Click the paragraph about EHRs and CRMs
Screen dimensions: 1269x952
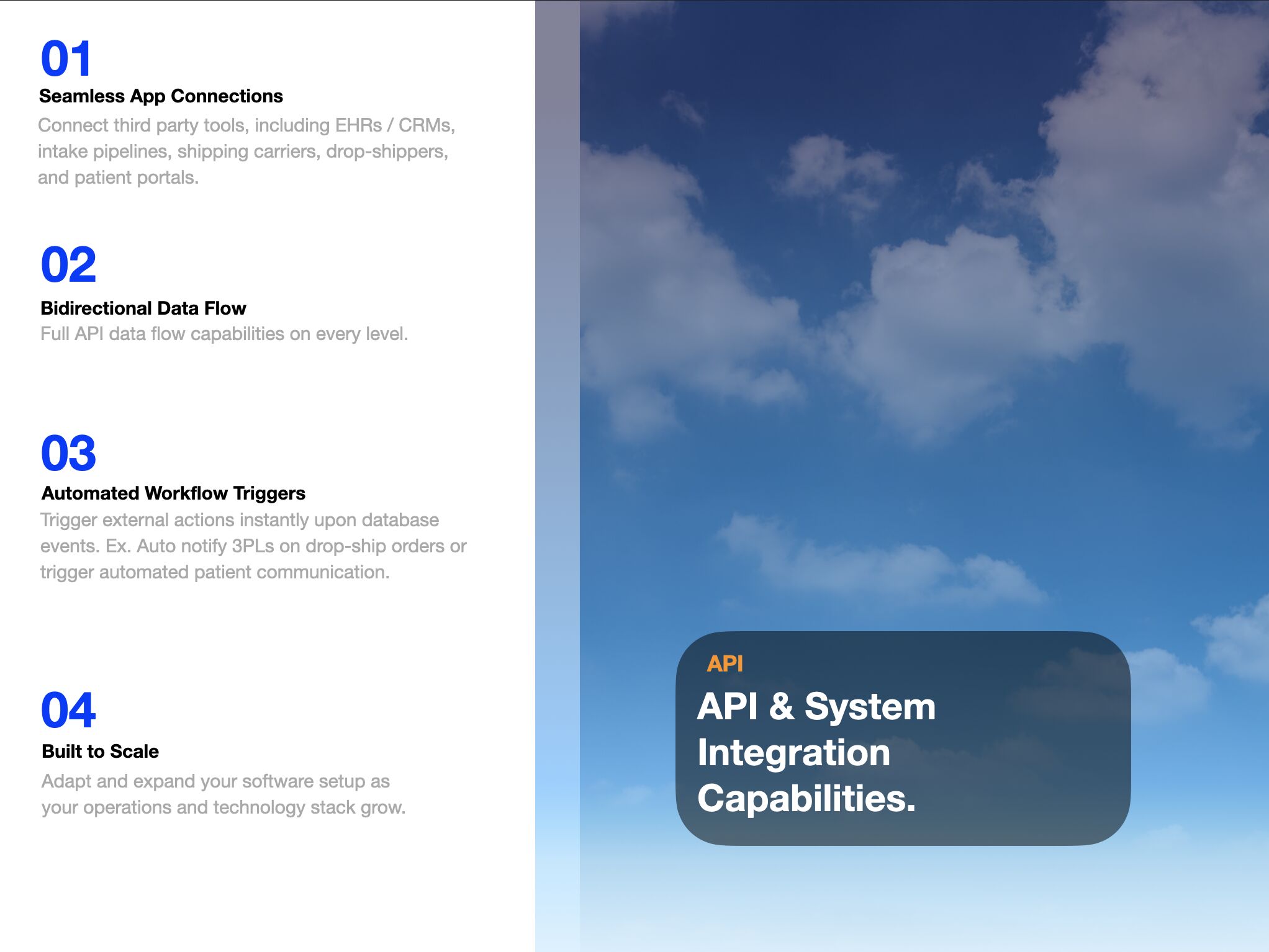(246, 151)
